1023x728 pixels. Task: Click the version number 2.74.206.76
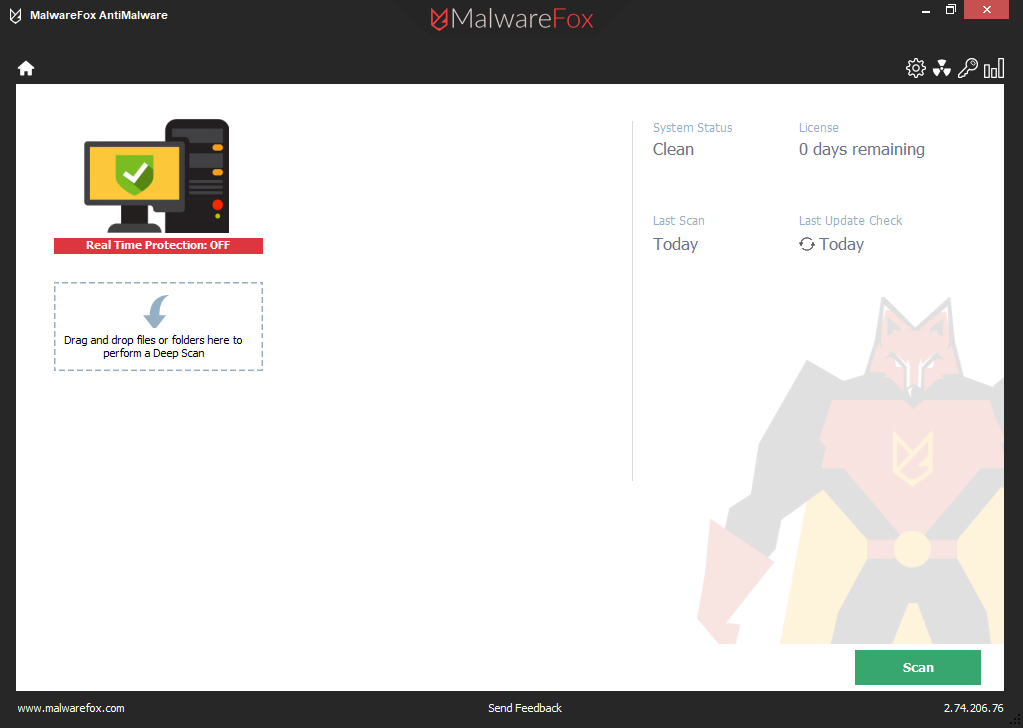(973, 708)
